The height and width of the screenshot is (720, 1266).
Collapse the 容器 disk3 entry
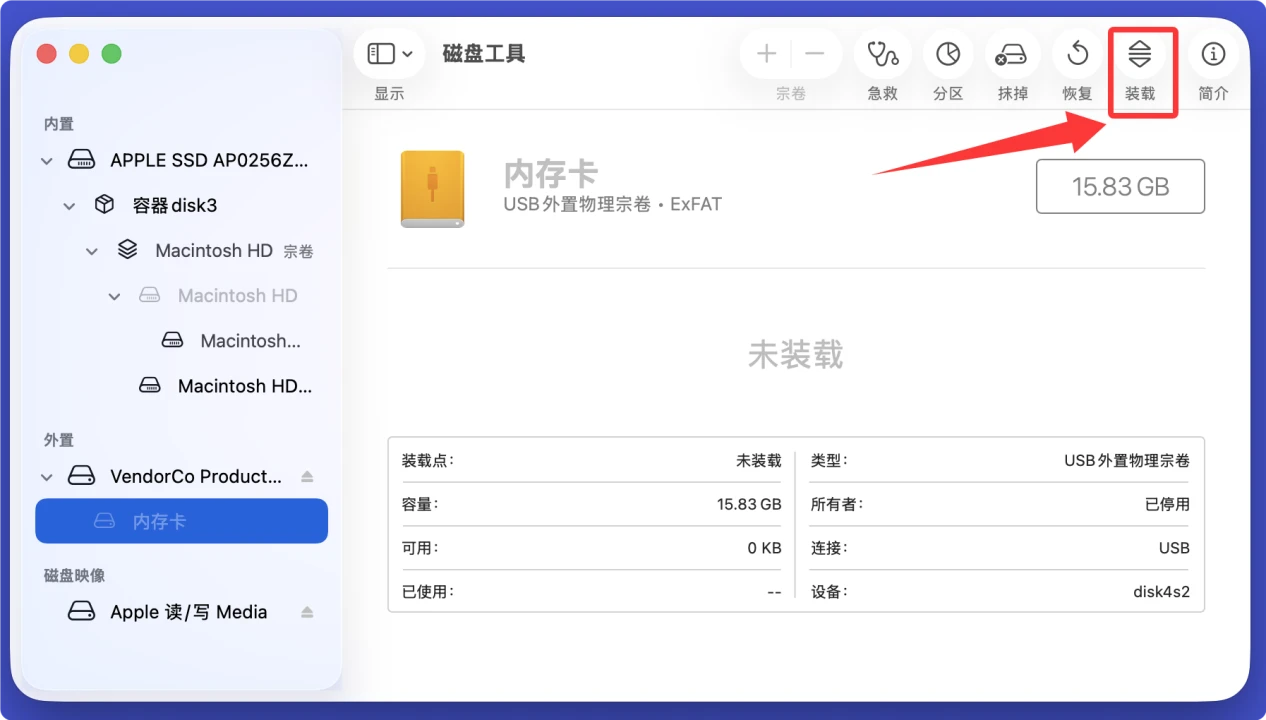coord(69,205)
